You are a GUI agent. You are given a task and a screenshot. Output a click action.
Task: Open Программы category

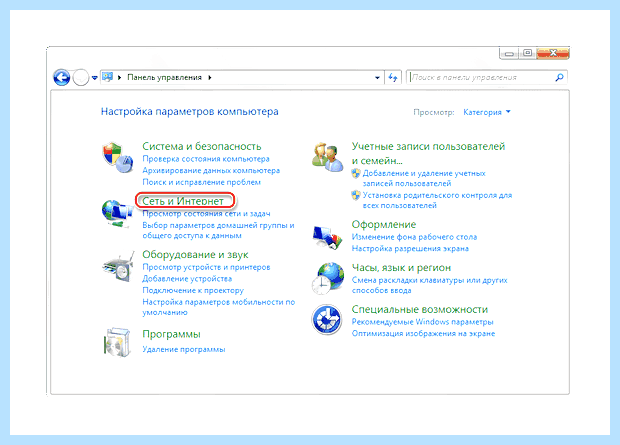tap(171, 334)
